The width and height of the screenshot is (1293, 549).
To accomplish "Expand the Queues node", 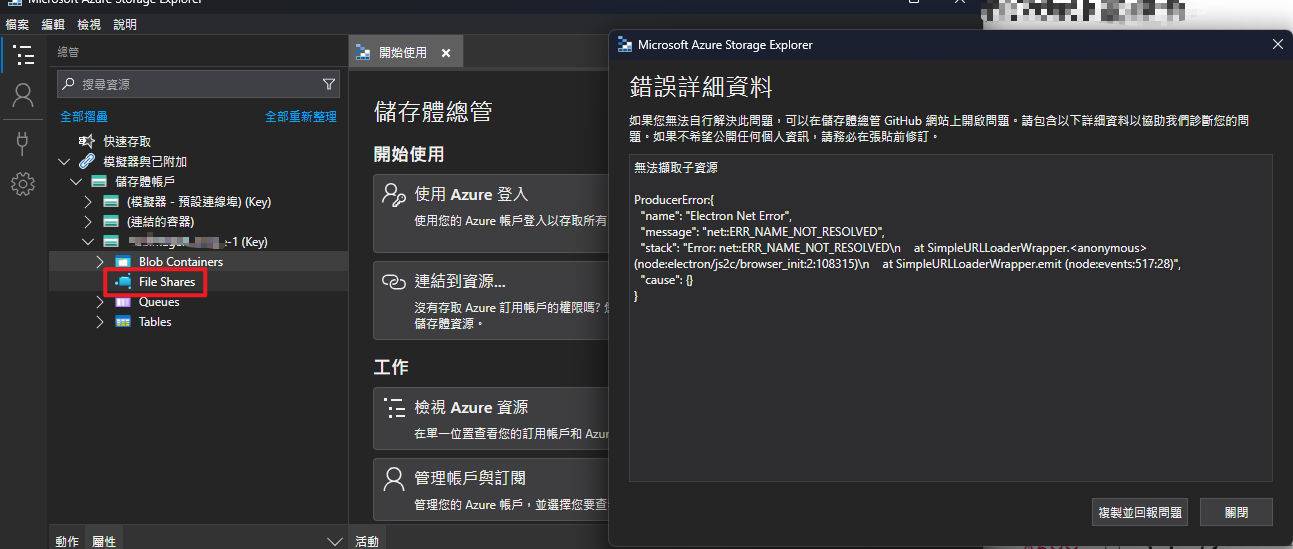I will 100,302.
